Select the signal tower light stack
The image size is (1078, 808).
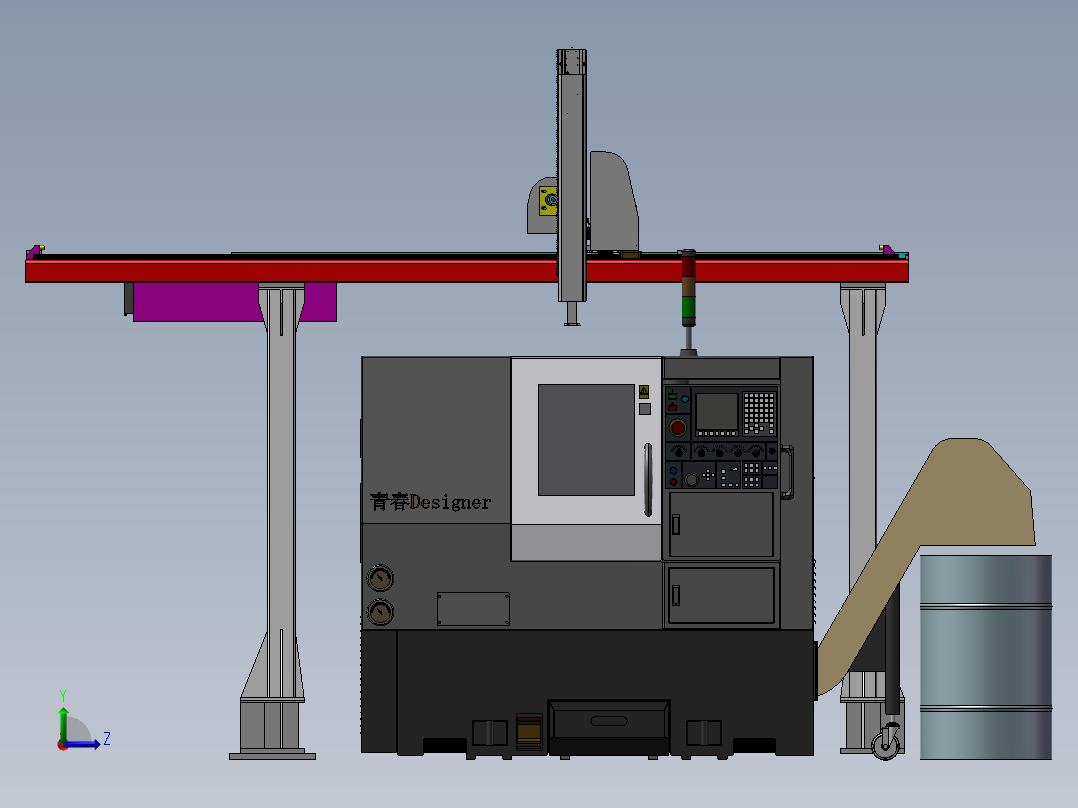(x=687, y=288)
